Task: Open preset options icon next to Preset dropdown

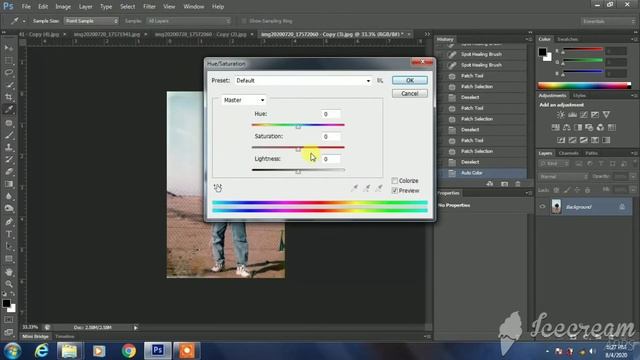Action: coord(380,80)
